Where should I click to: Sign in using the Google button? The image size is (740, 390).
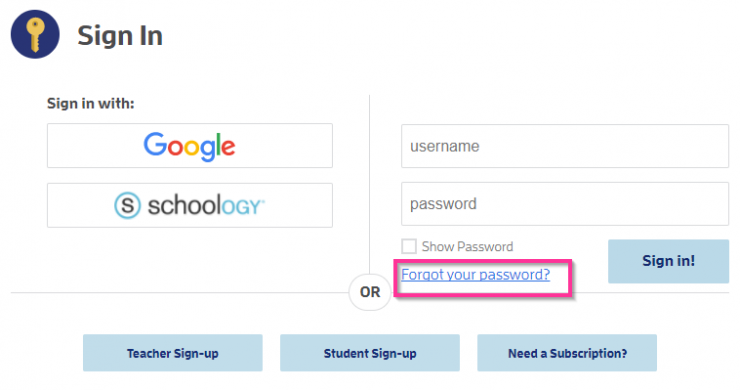[190, 146]
